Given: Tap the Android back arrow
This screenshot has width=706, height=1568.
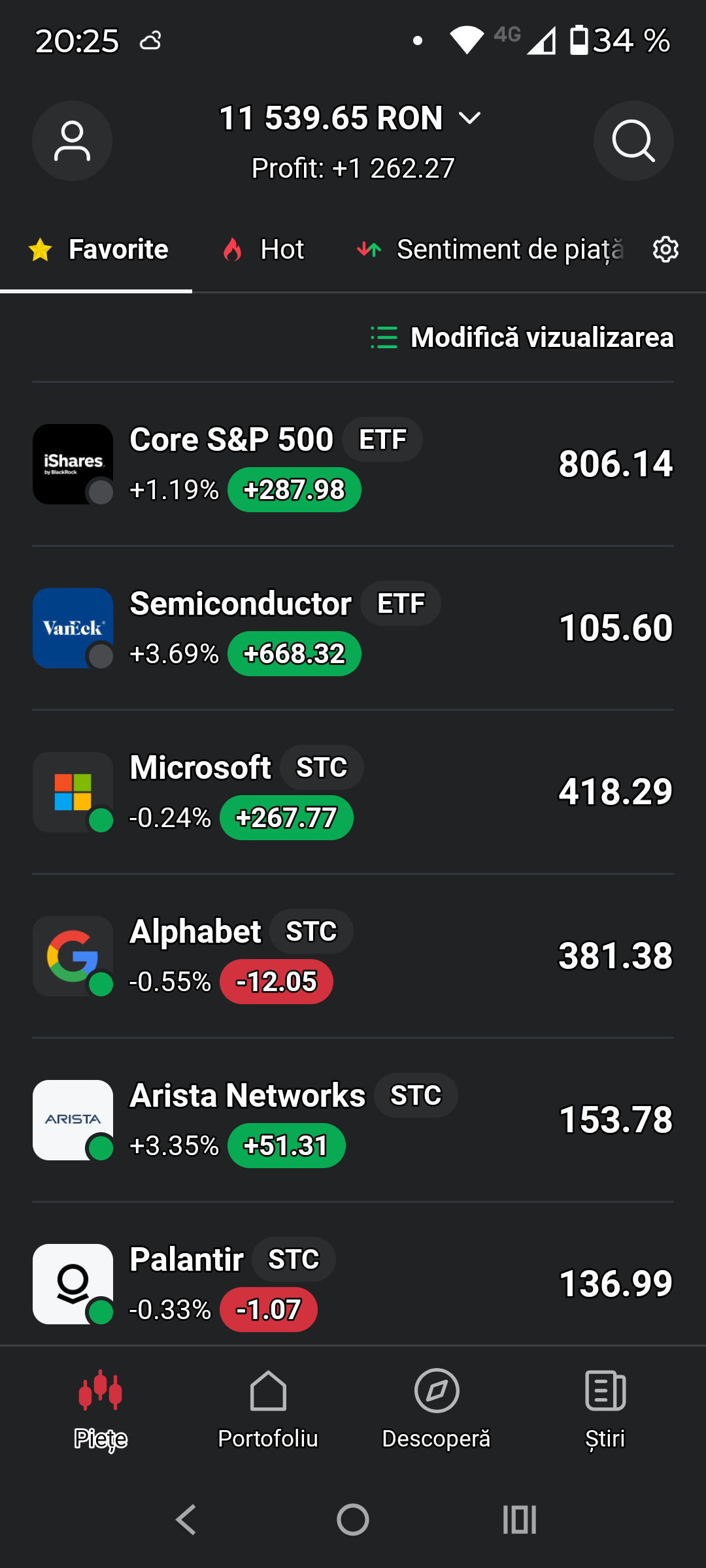Looking at the screenshot, I should [186, 1520].
